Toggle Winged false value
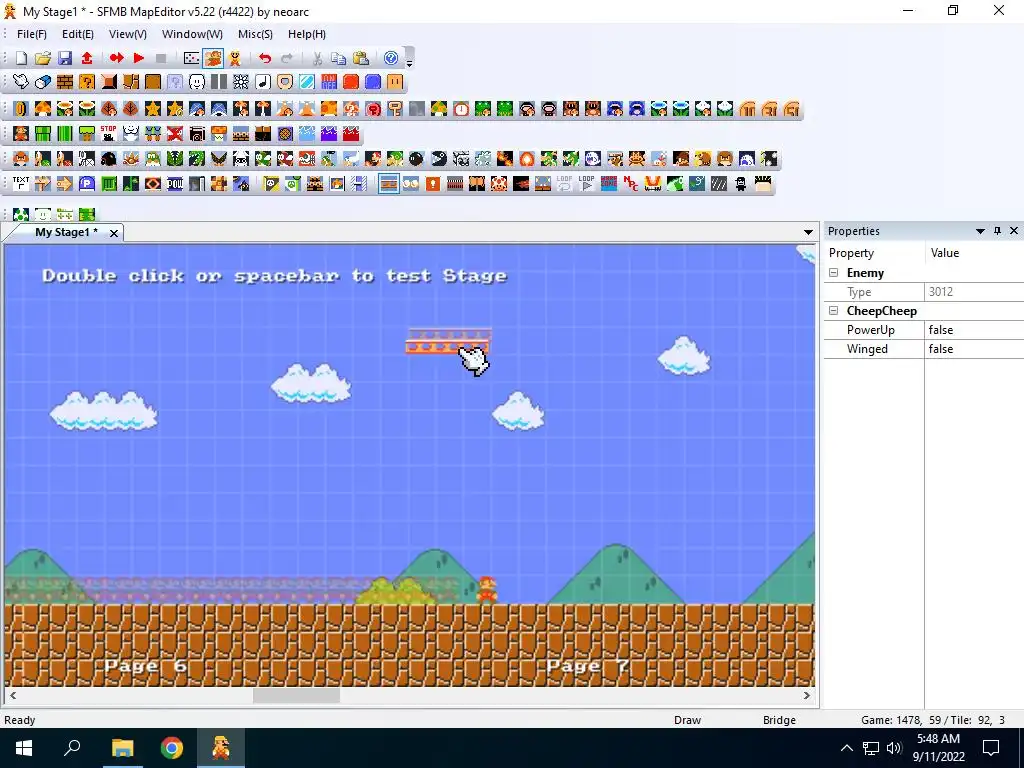Image resolution: width=1024 pixels, height=768 pixels. point(974,349)
